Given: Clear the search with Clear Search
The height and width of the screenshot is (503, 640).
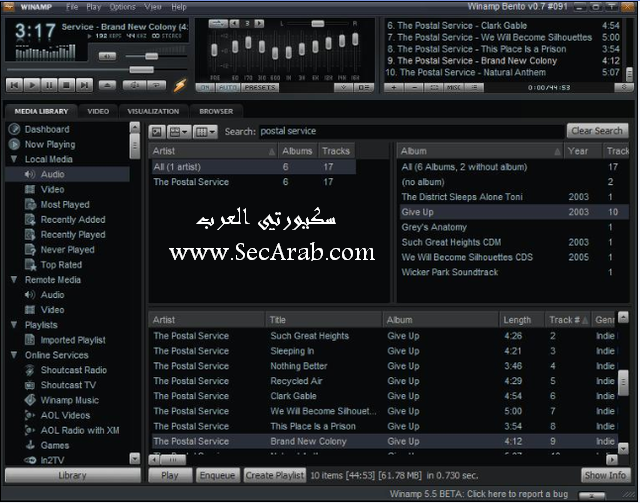Looking at the screenshot, I should (597, 131).
